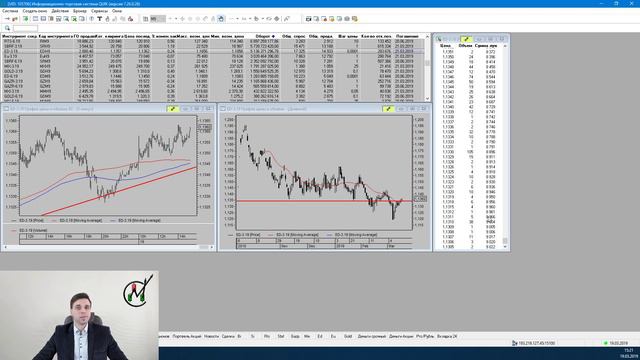Open the Действия menu

(x=60, y=11)
